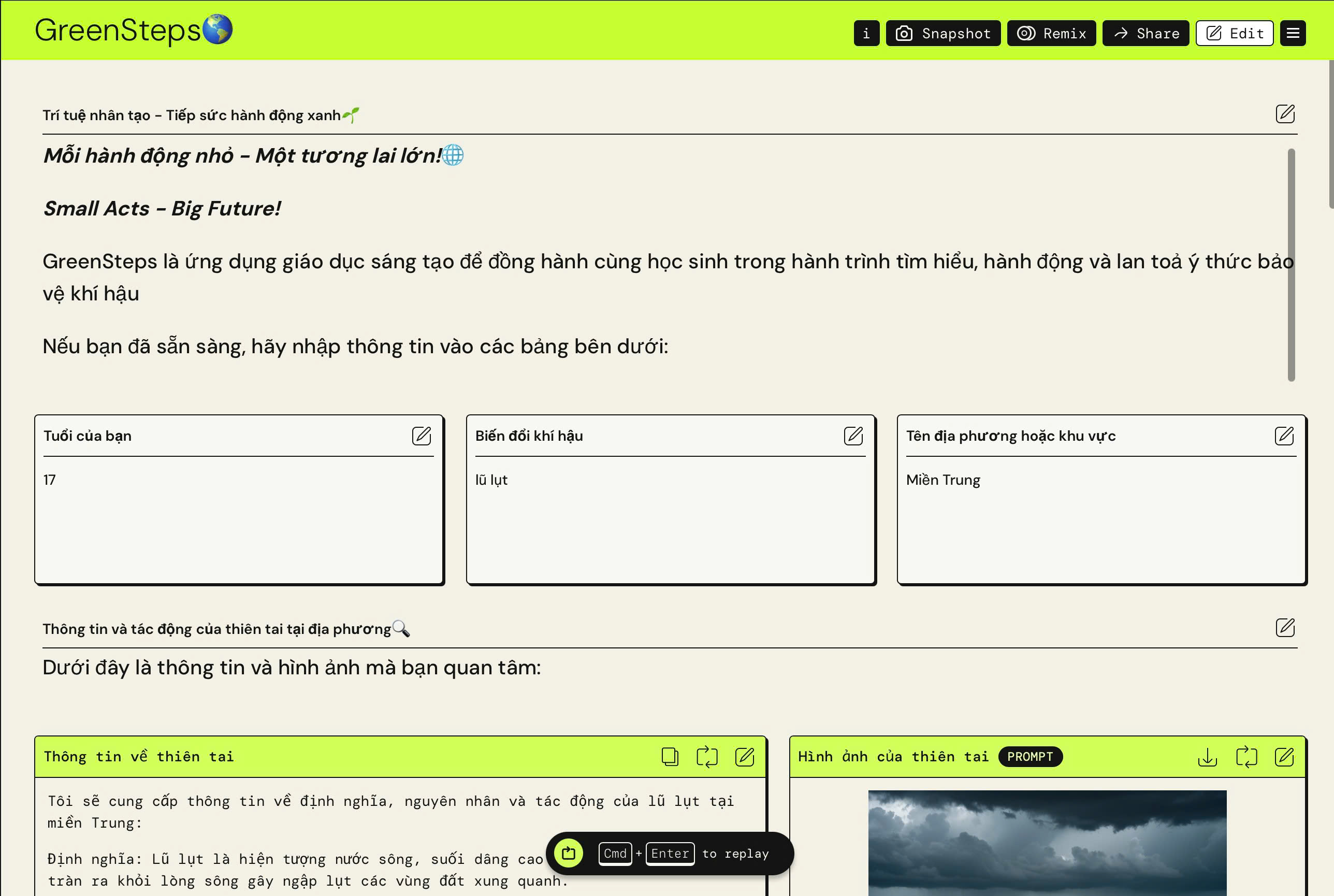Click the info "i" button in header
The height and width of the screenshot is (896, 1334).
point(866,33)
